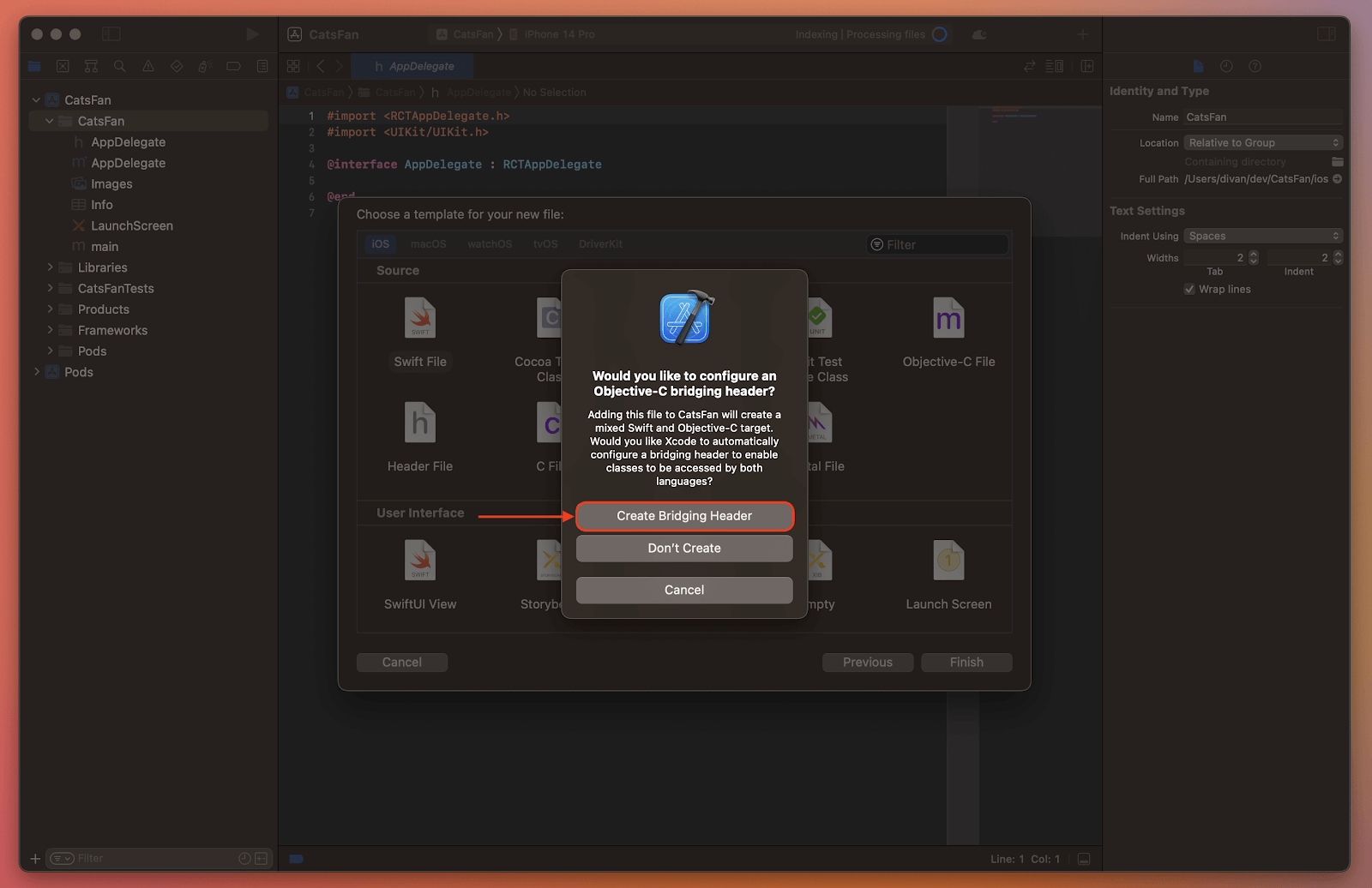Click Create Bridging Header button

click(x=683, y=516)
